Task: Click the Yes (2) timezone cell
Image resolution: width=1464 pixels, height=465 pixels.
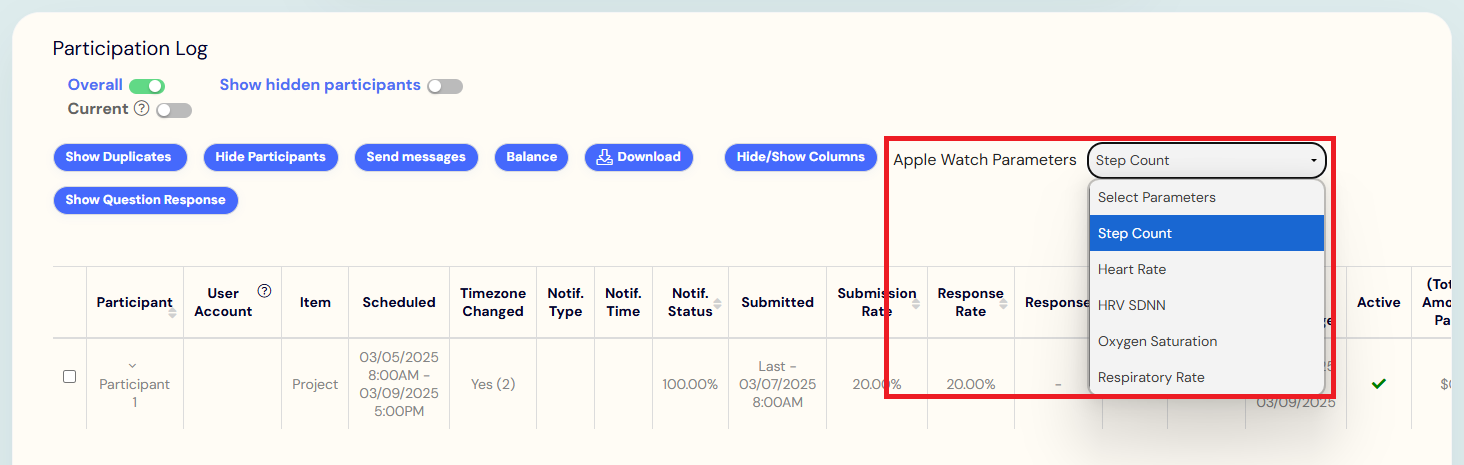Action: [492, 384]
